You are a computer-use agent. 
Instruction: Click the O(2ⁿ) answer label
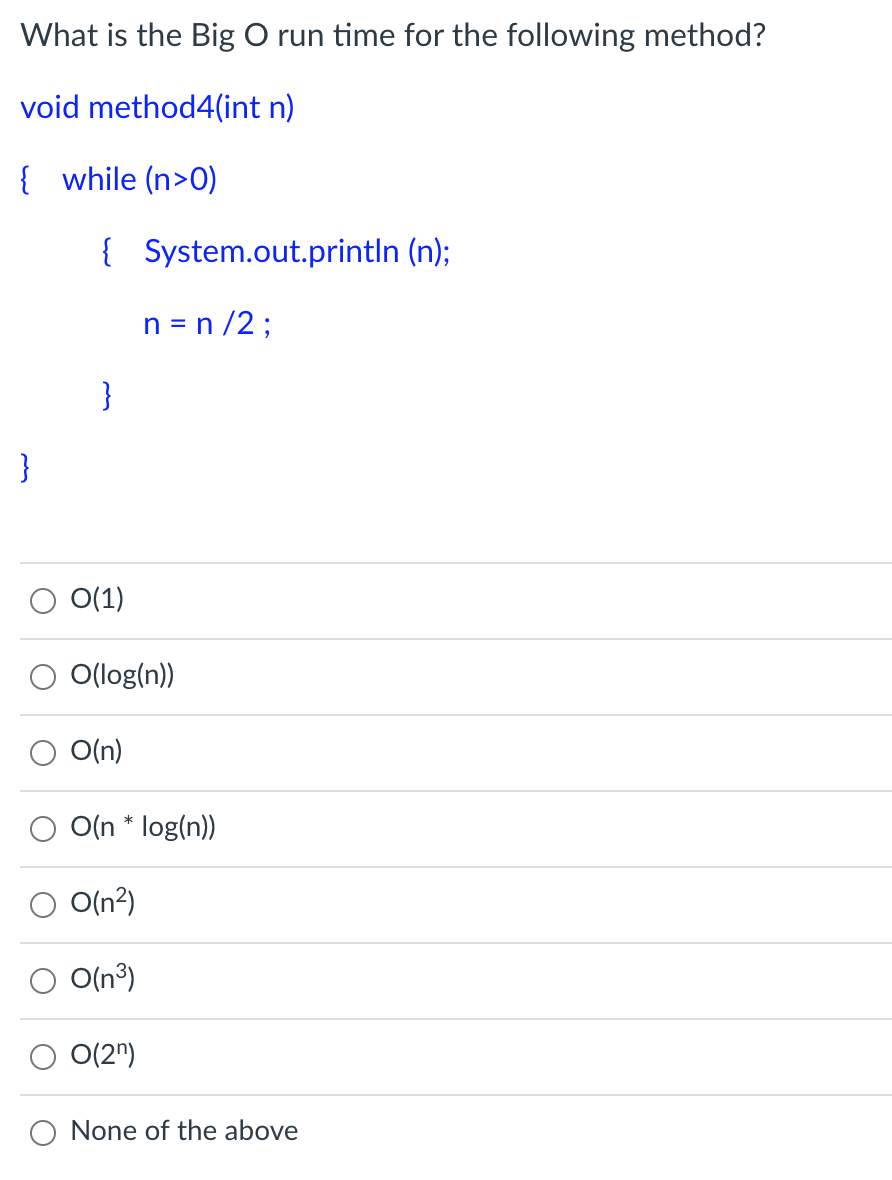pyautogui.click(x=103, y=1055)
